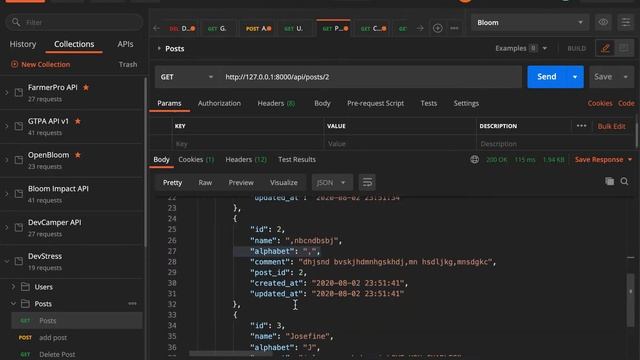Collapse the Posts folder

(x=13, y=304)
